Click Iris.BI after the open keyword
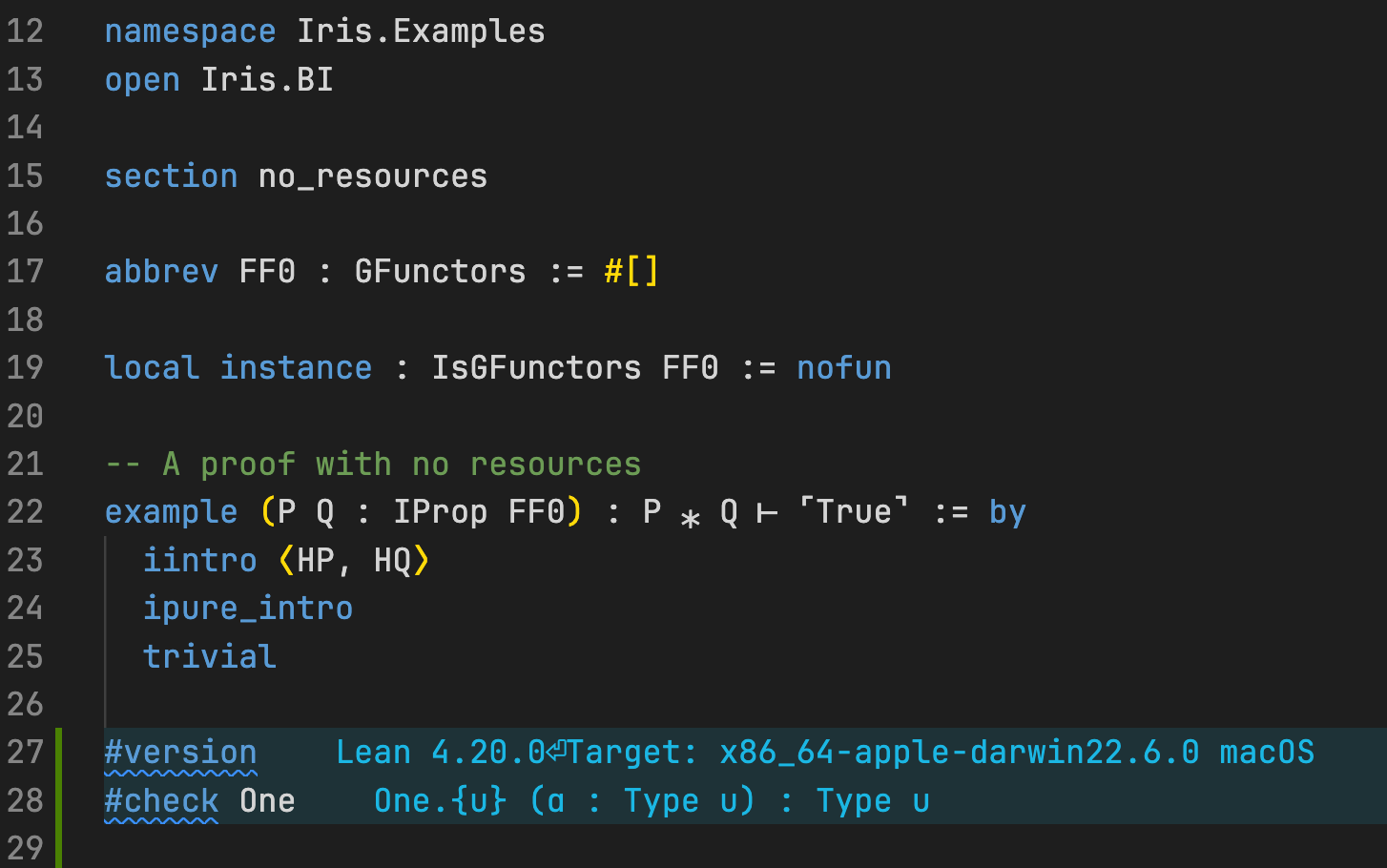 [x=267, y=79]
